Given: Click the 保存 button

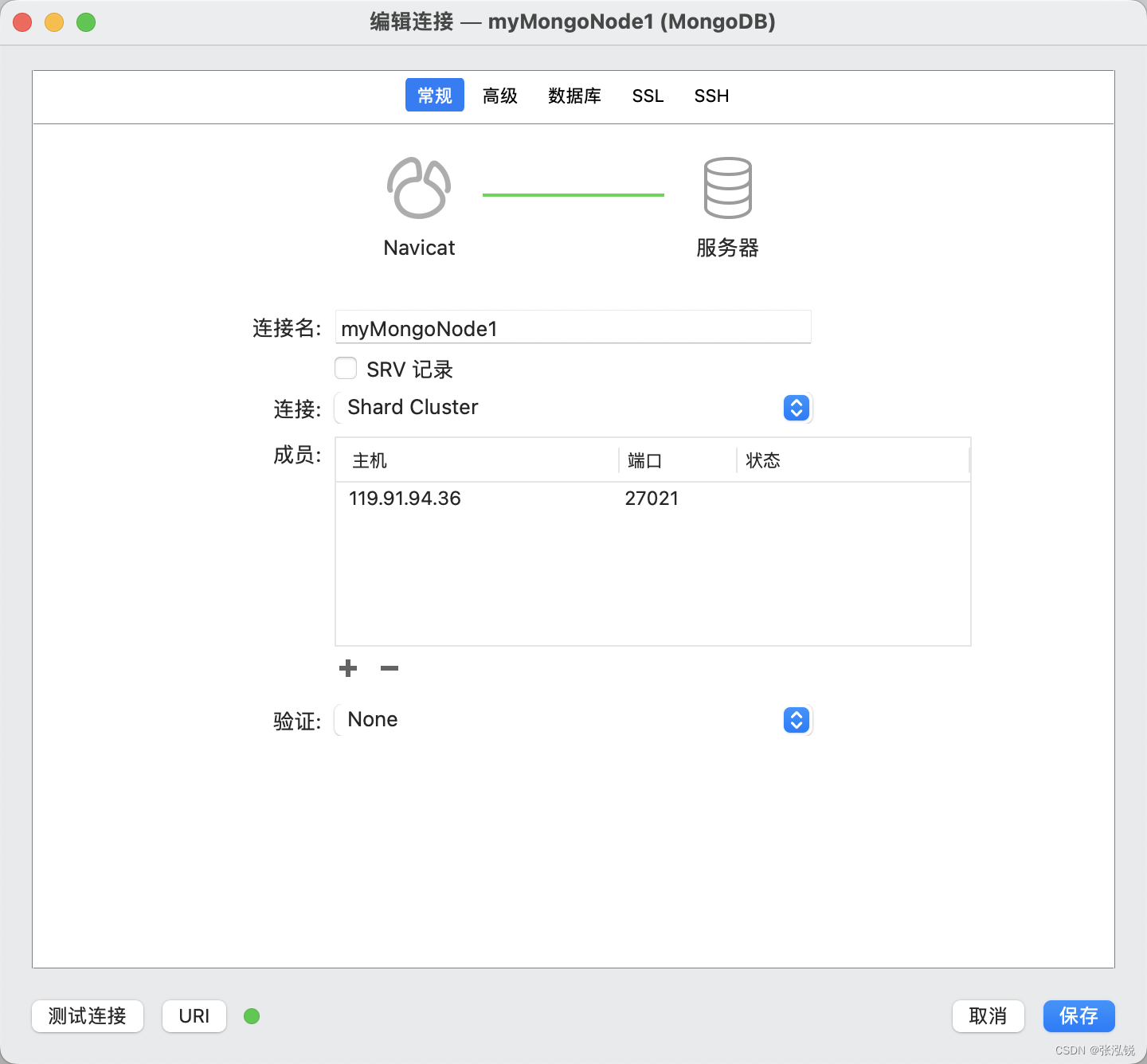Looking at the screenshot, I should coord(1079,1016).
